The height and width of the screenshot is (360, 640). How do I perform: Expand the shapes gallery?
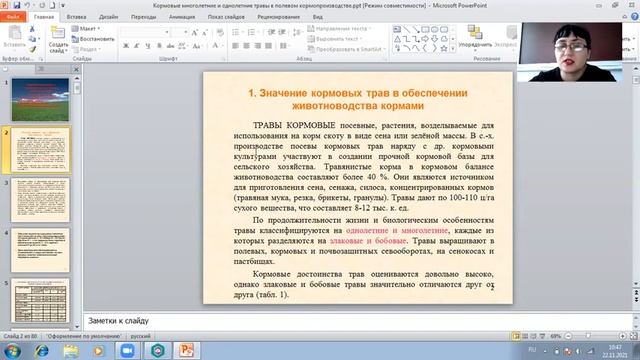[x=453, y=48]
